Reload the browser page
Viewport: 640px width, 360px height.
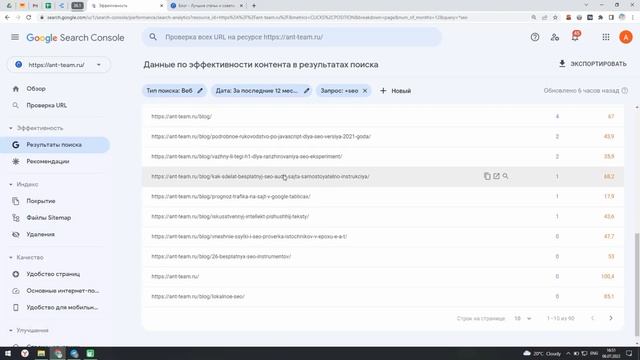pos(29,18)
